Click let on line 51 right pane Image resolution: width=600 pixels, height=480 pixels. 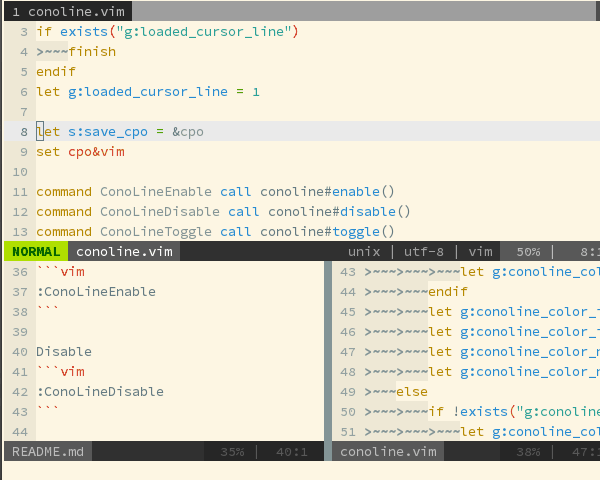click(x=472, y=432)
